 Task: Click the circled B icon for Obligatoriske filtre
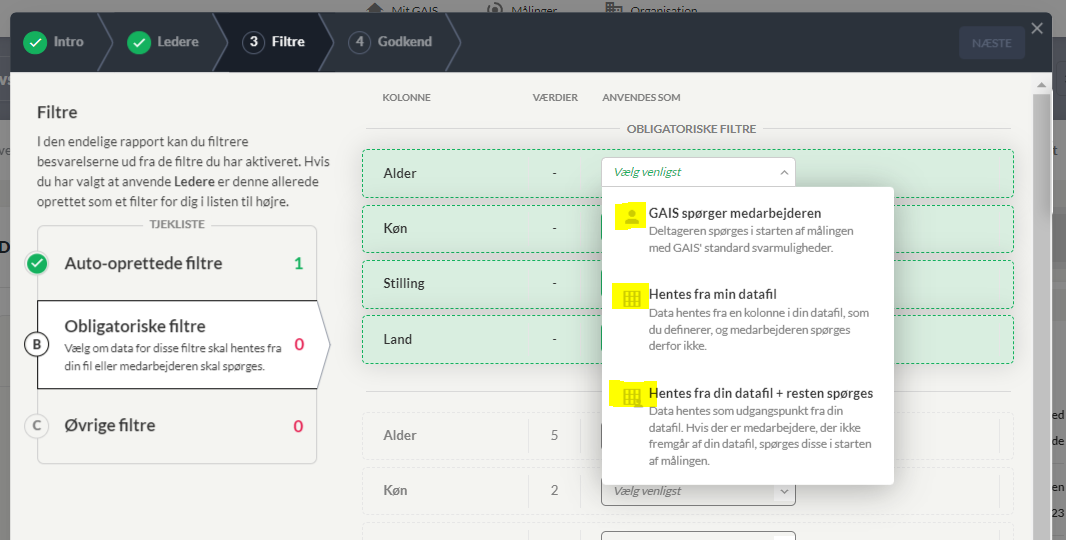click(x=37, y=344)
